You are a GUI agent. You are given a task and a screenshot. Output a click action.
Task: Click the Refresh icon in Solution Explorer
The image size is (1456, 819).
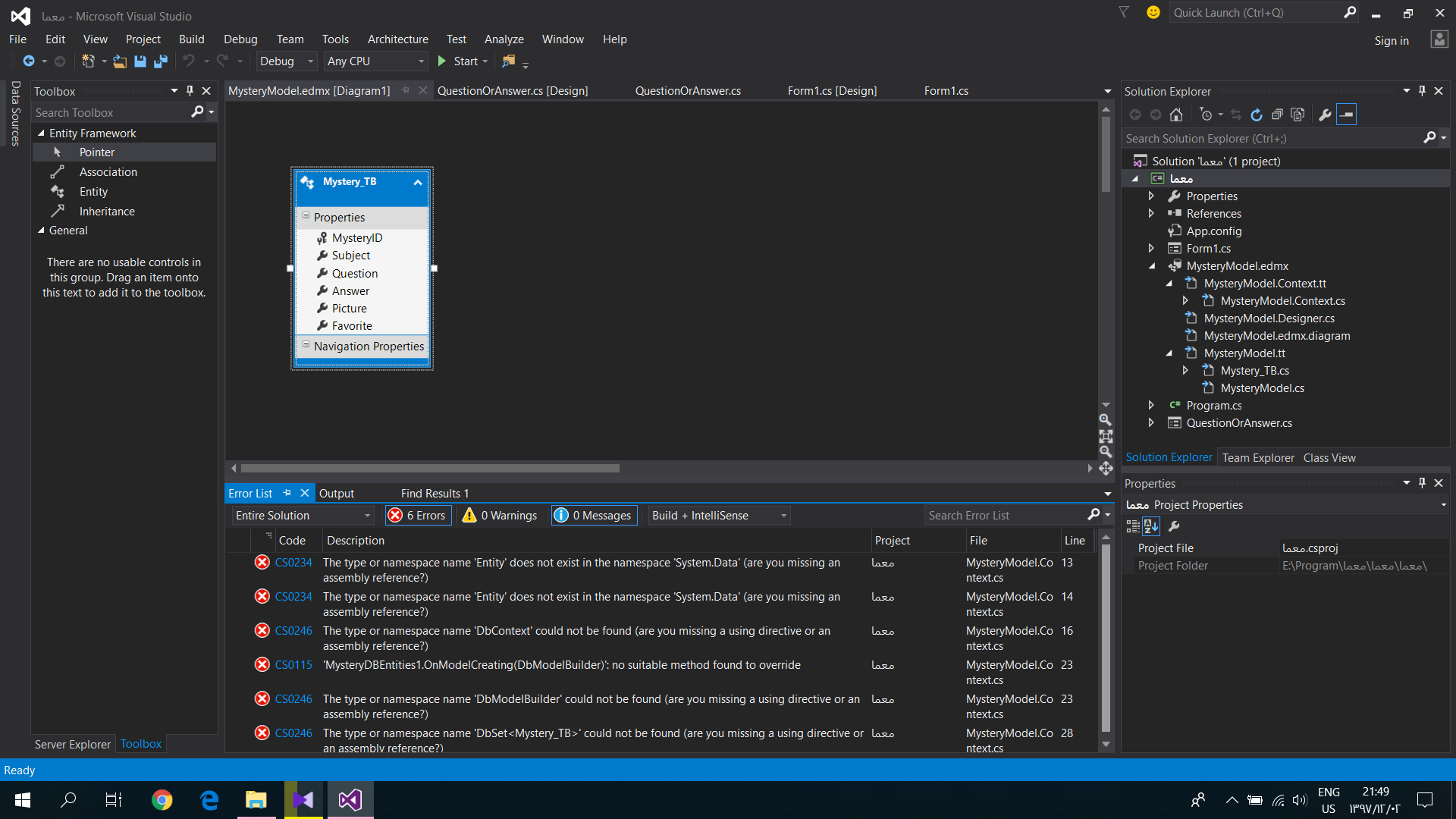click(1257, 115)
